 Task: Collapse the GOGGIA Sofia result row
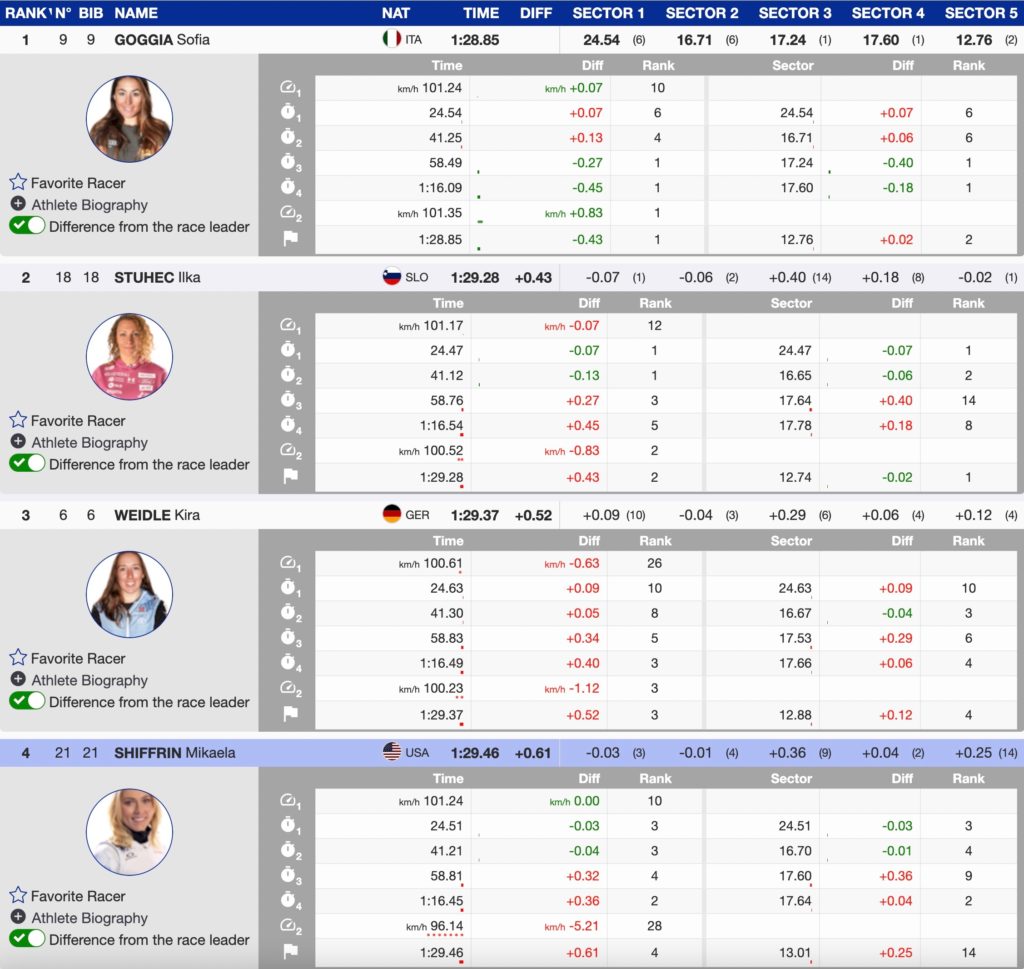pos(161,40)
